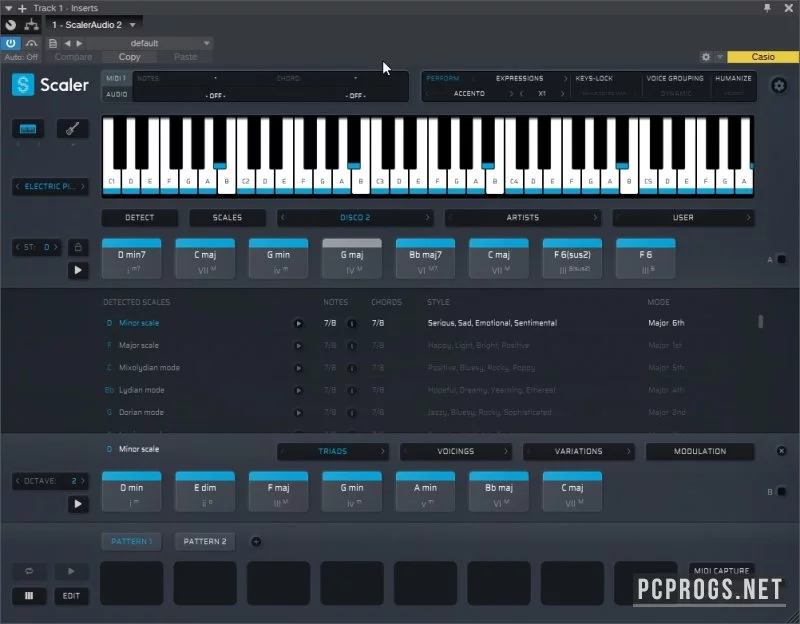Screen dimensions: 800x624
Task: Increase the OCTAVE value
Action: tap(83, 481)
